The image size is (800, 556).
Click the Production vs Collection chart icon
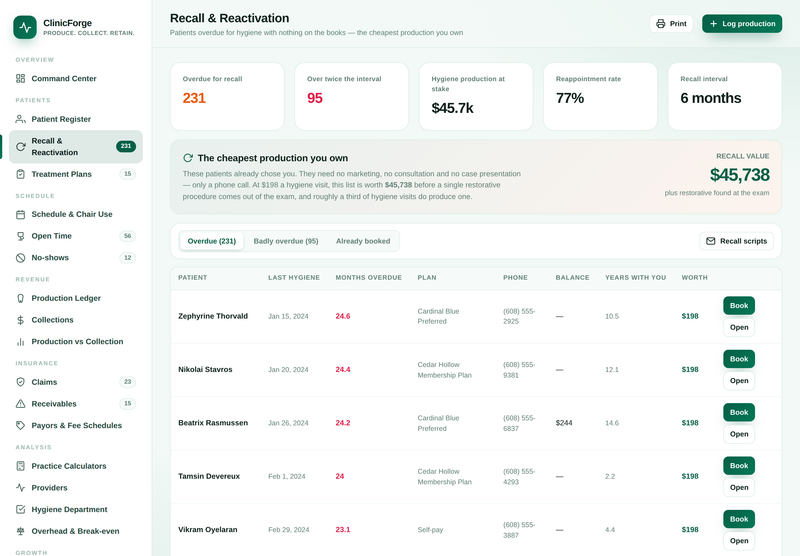point(20,342)
